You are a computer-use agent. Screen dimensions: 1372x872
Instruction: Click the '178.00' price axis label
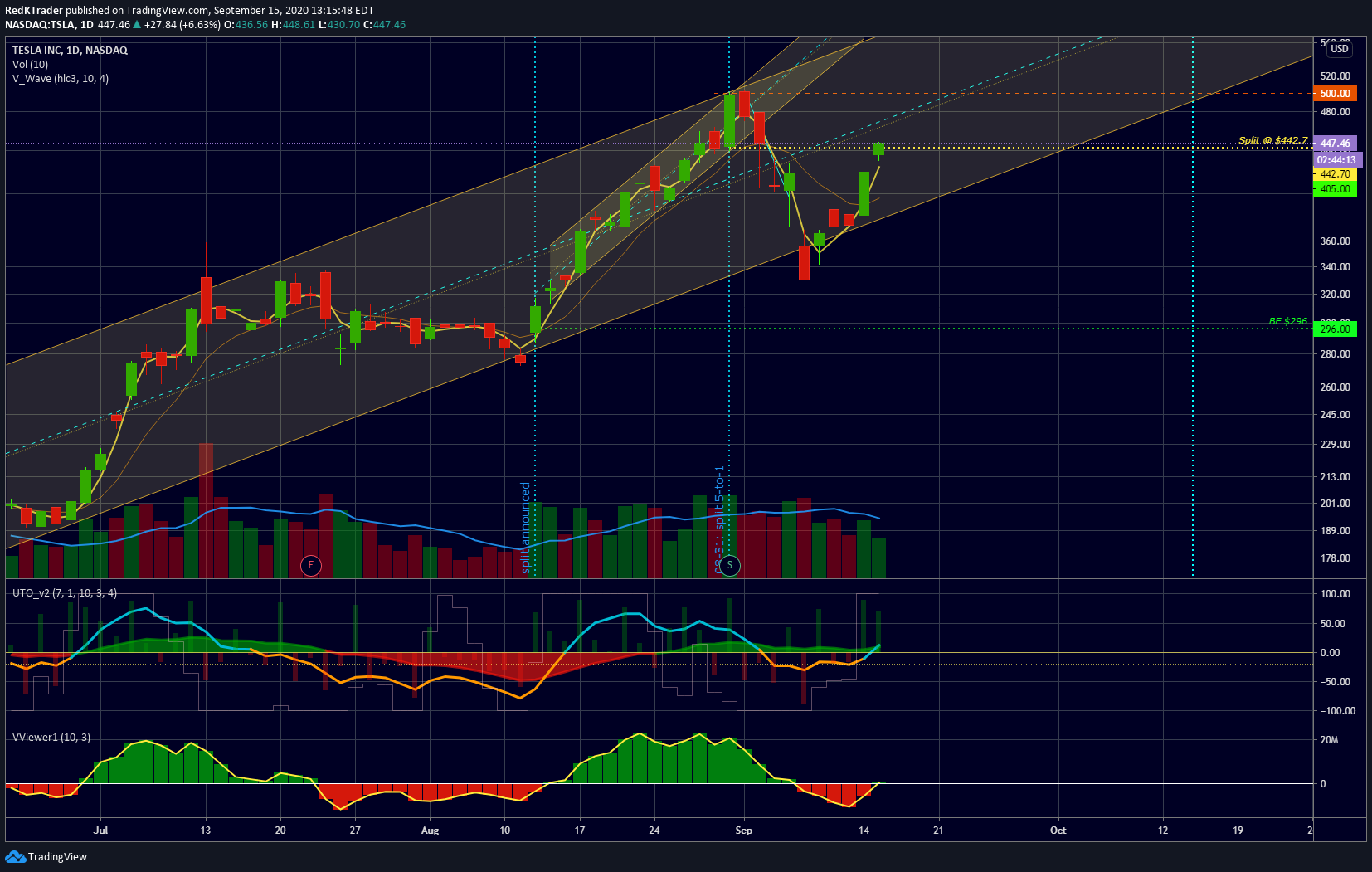(1335, 558)
